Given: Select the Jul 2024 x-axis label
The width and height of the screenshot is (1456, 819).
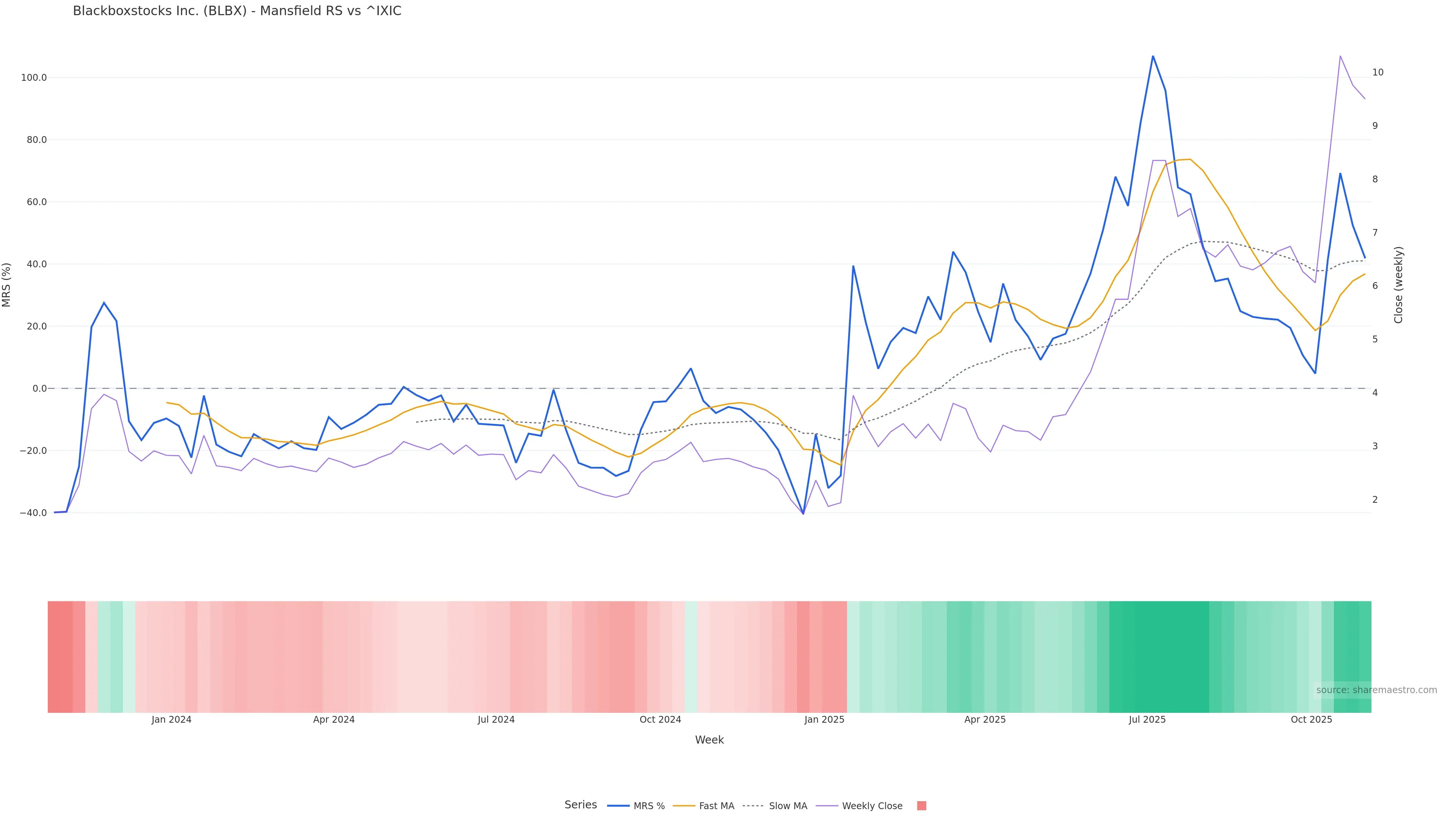Looking at the screenshot, I should coord(496,720).
